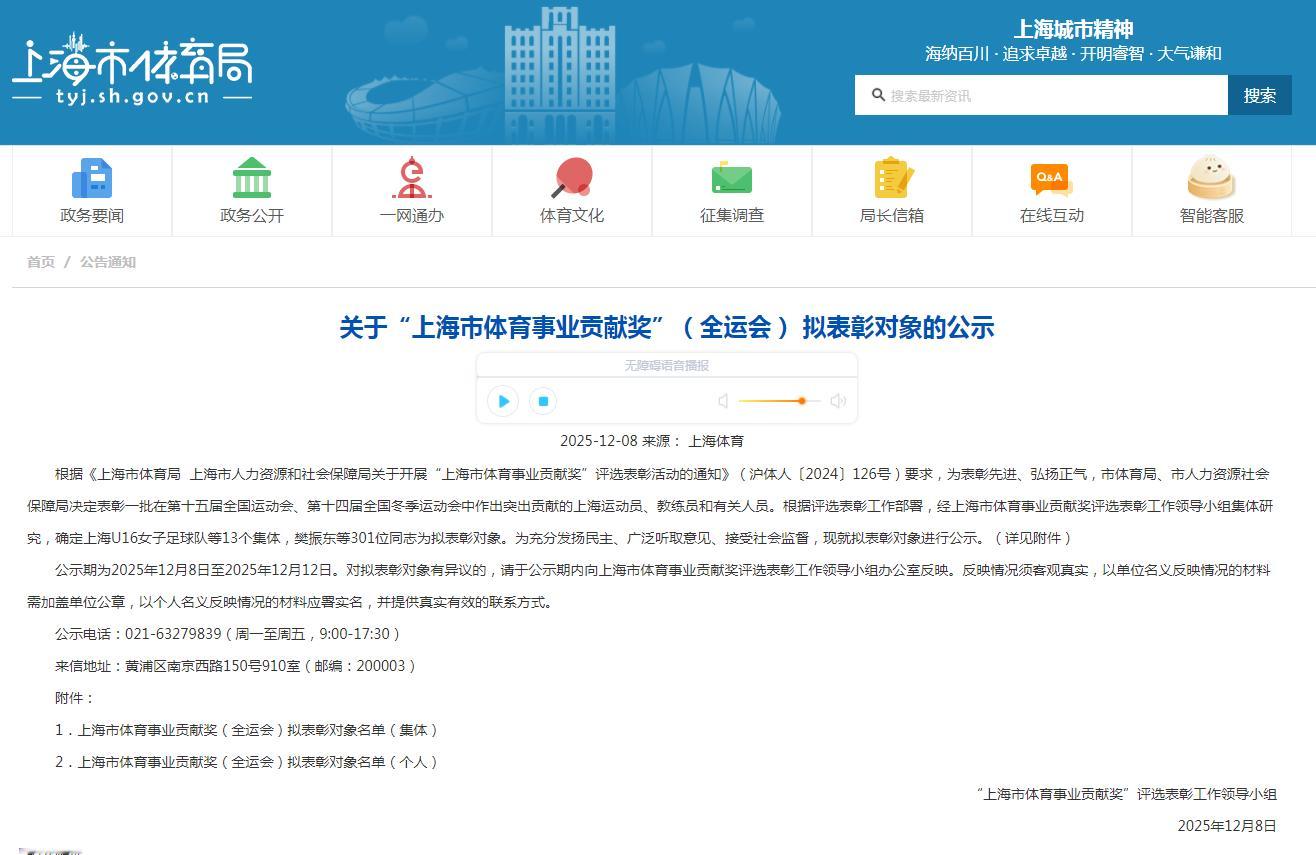Select the 智能客服 menu label
Screen dimensions: 1316x855
click(x=1212, y=215)
